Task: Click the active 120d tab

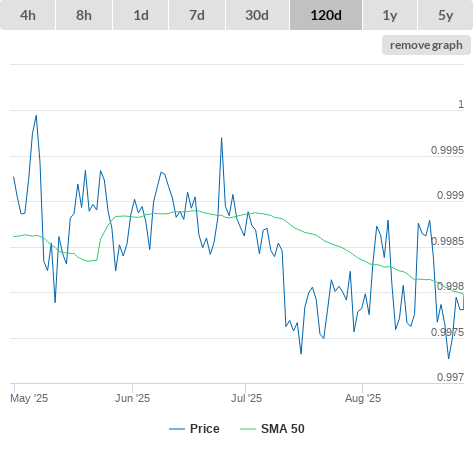Action: pos(326,15)
